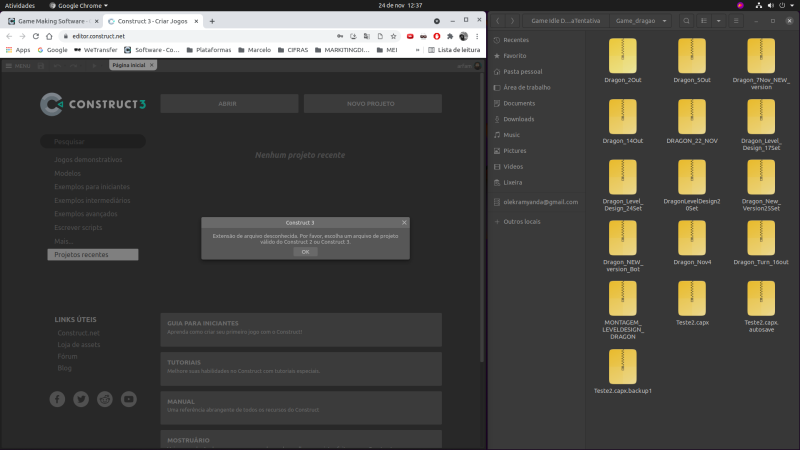
Task: Open search in the file manager
Action: click(686, 21)
